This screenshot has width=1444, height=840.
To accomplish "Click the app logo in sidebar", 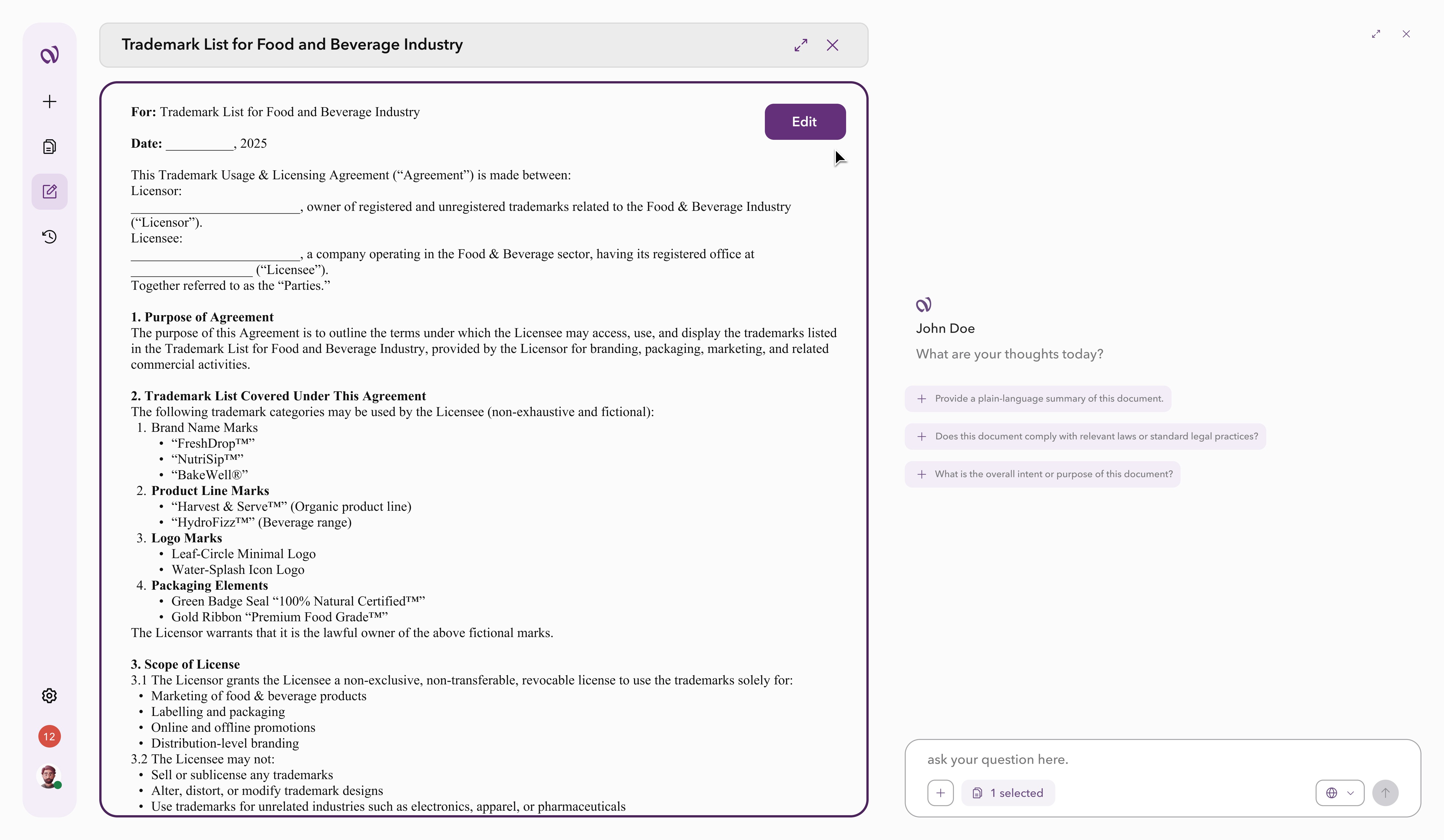I will (49, 55).
